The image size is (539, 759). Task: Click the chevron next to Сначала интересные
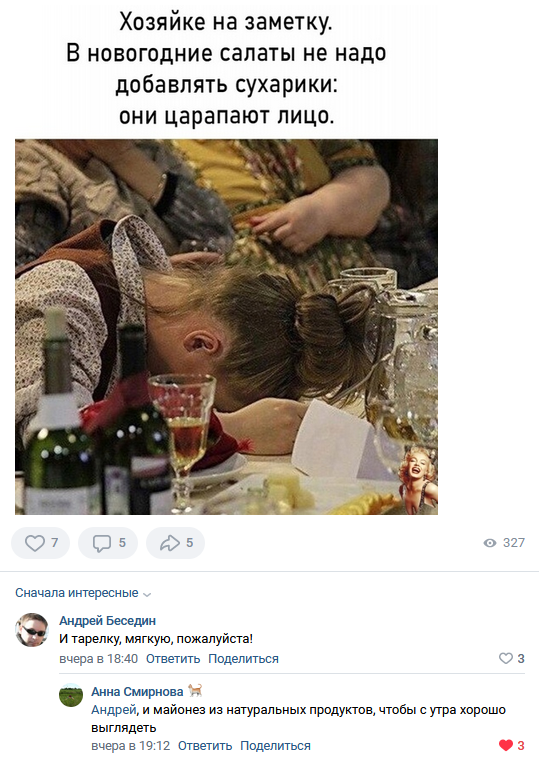[x=148, y=594]
